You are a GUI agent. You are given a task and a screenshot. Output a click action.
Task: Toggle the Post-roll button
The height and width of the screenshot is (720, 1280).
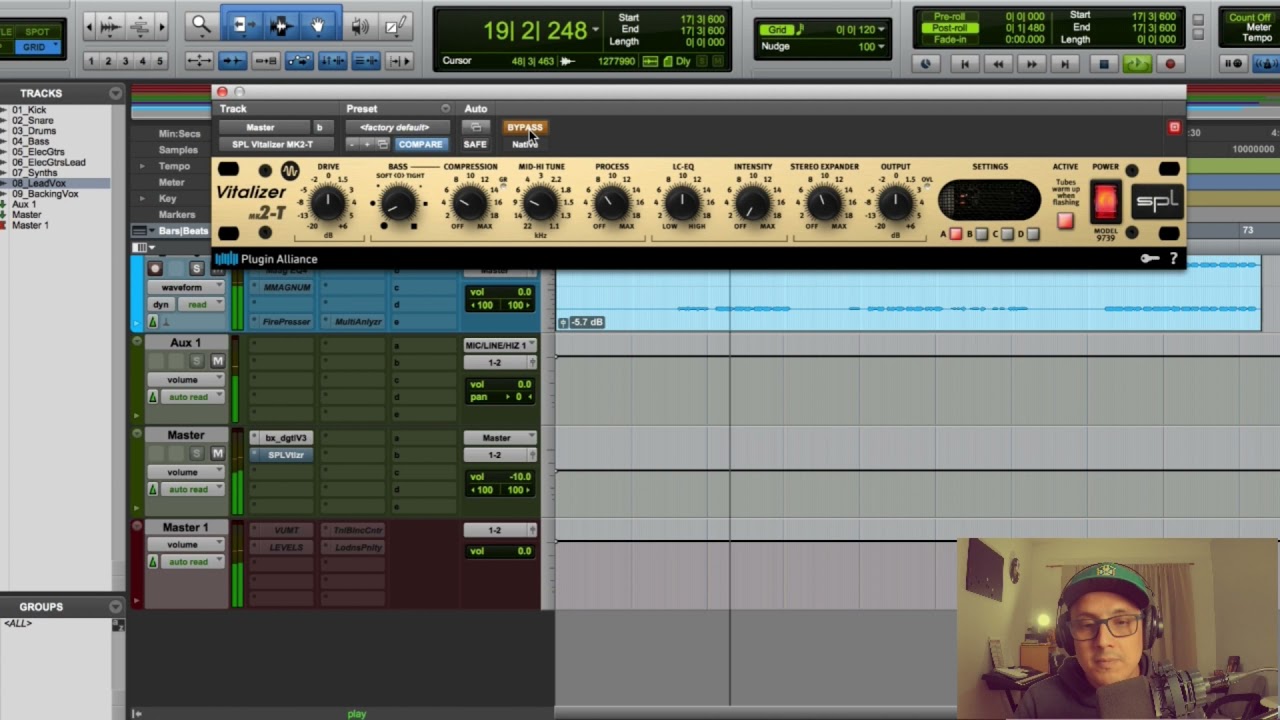click(x=949, y=28)
